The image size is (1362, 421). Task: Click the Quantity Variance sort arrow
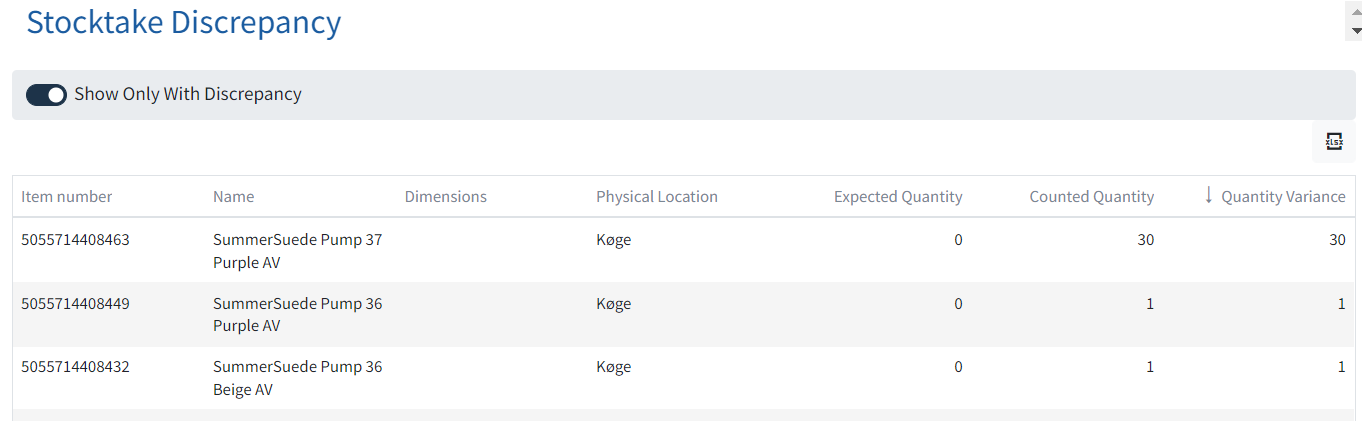1208,195
